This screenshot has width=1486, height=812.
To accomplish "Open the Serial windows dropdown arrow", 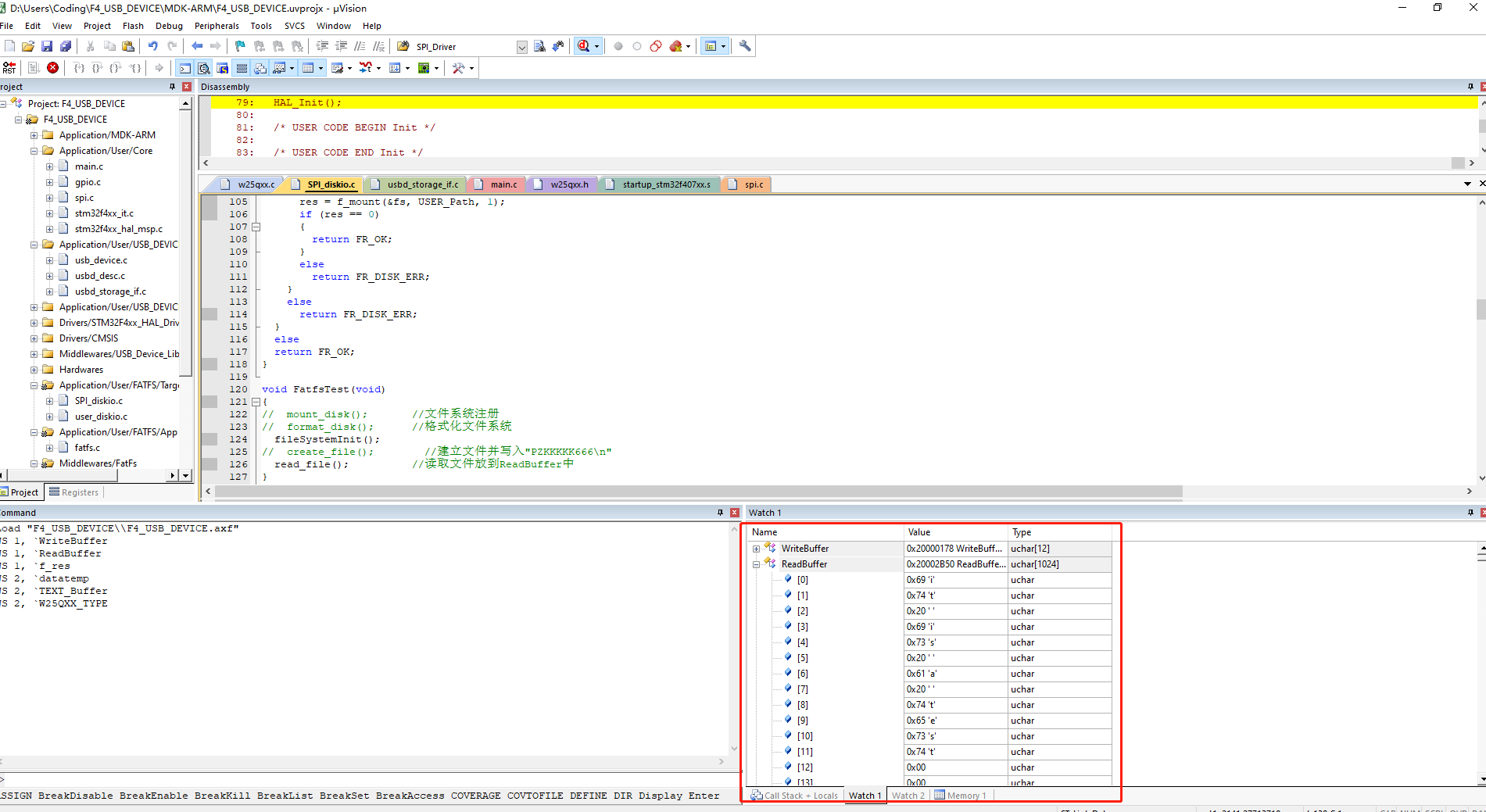I will tap(349, 68).
